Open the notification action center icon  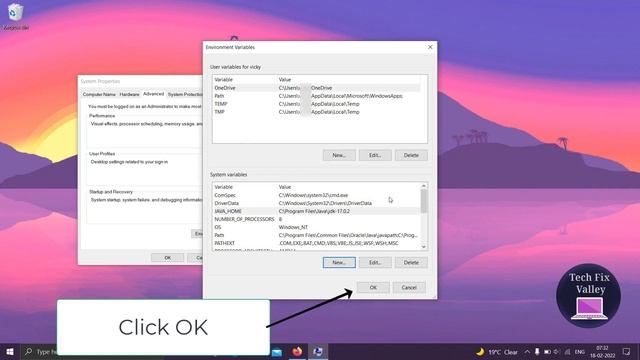coord(627,352)
